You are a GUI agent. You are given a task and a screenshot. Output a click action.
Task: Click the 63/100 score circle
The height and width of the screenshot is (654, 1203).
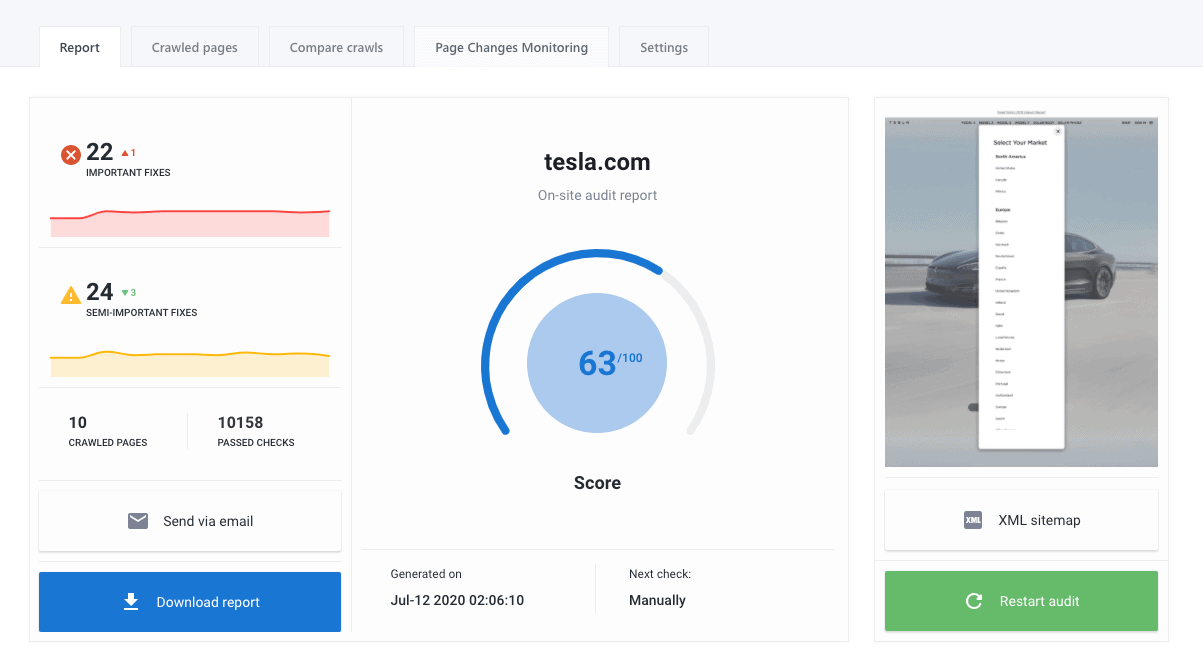pos(597,363)
